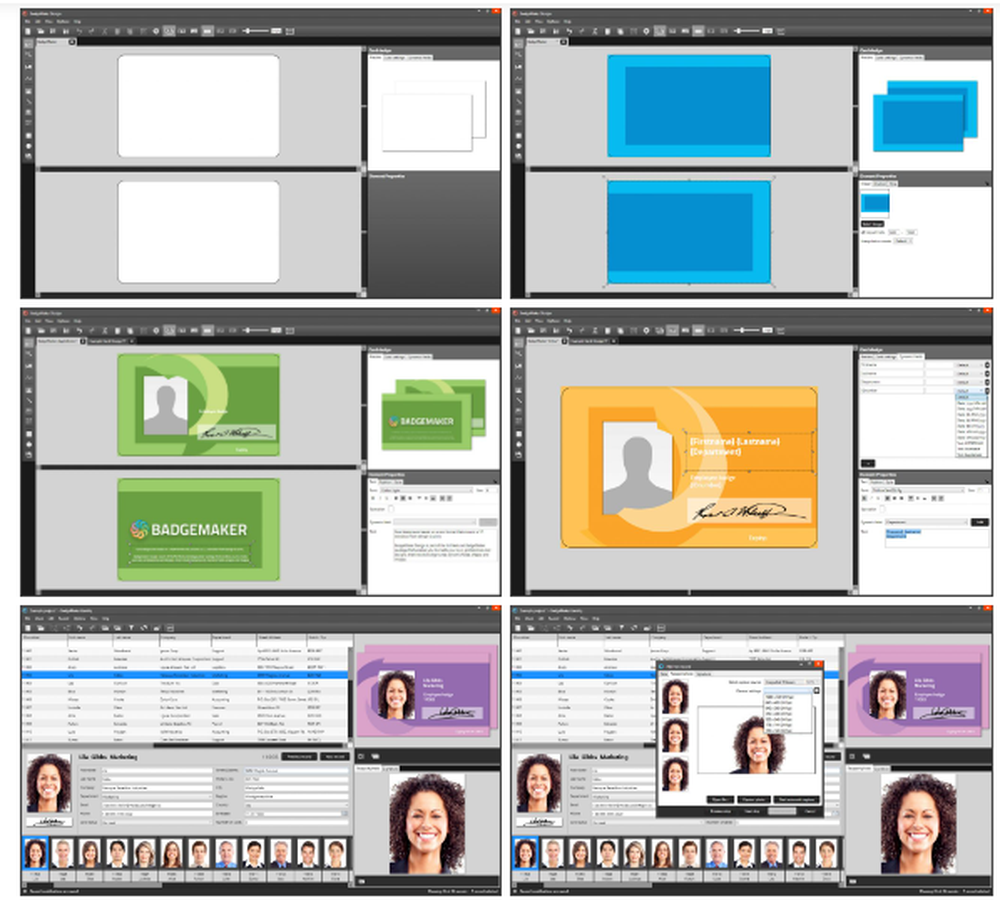This screenshot has width=1000, height=906.
Task: Open first row's dropdown in orange-window Dynamic fields
Action: point(969,365)
